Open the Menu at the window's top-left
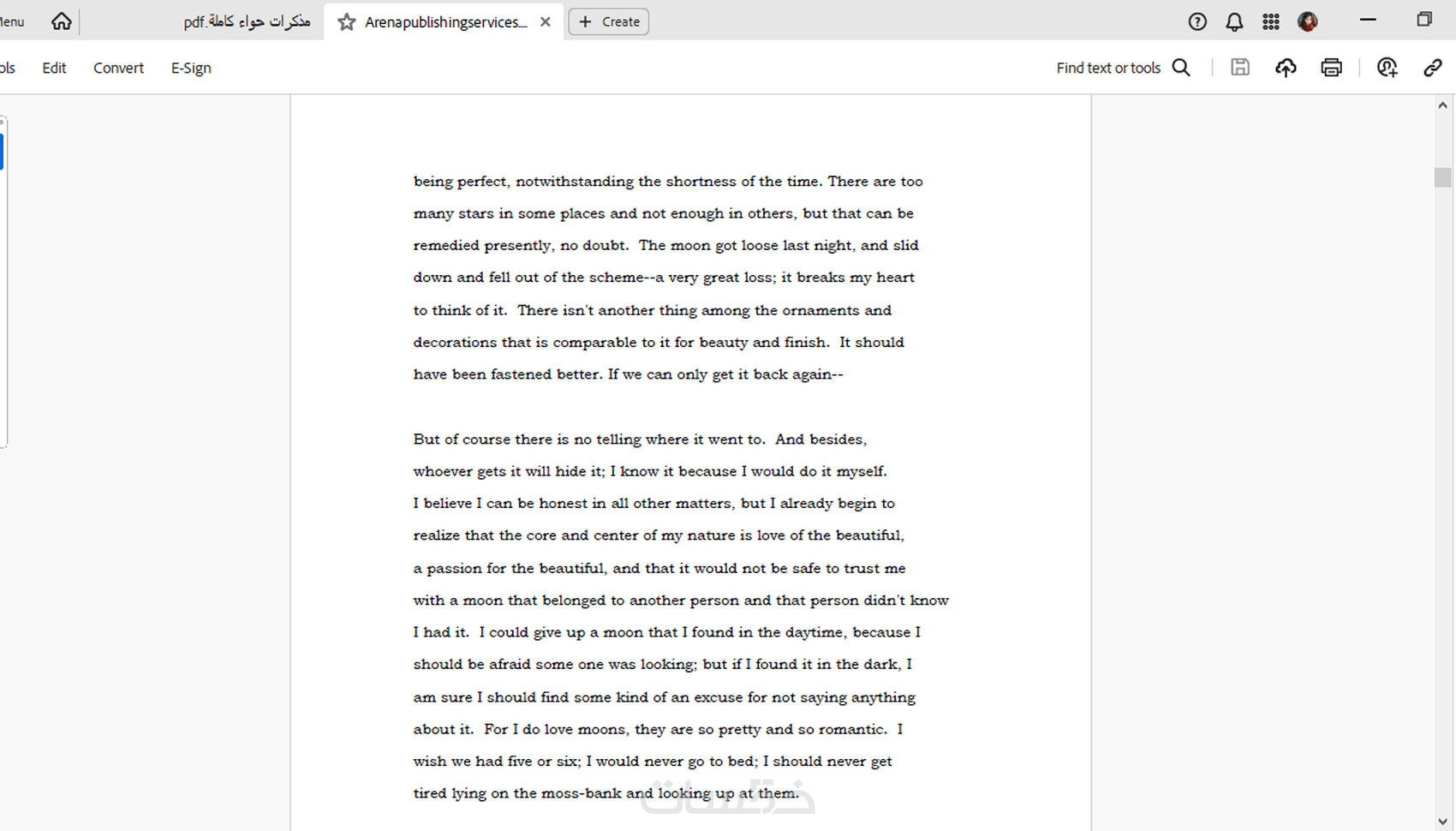1456x831 pixels. 12,21
